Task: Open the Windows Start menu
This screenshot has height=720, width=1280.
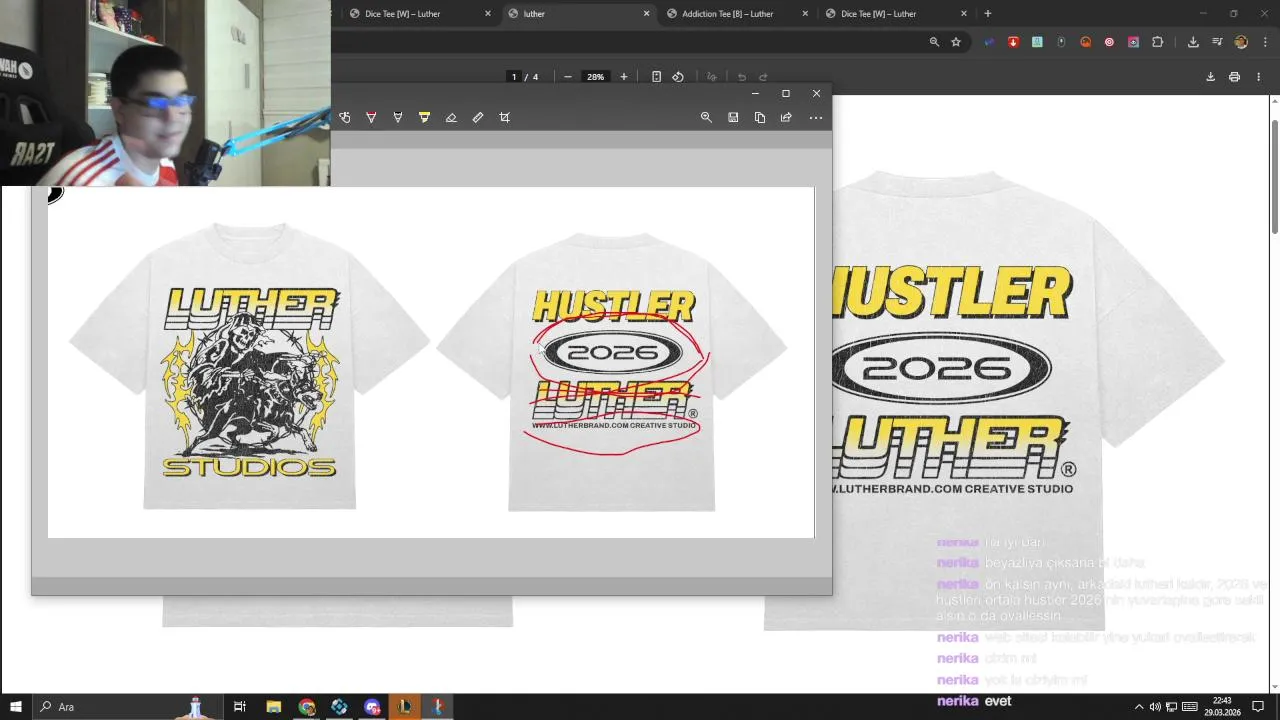Action: [16, 707]
